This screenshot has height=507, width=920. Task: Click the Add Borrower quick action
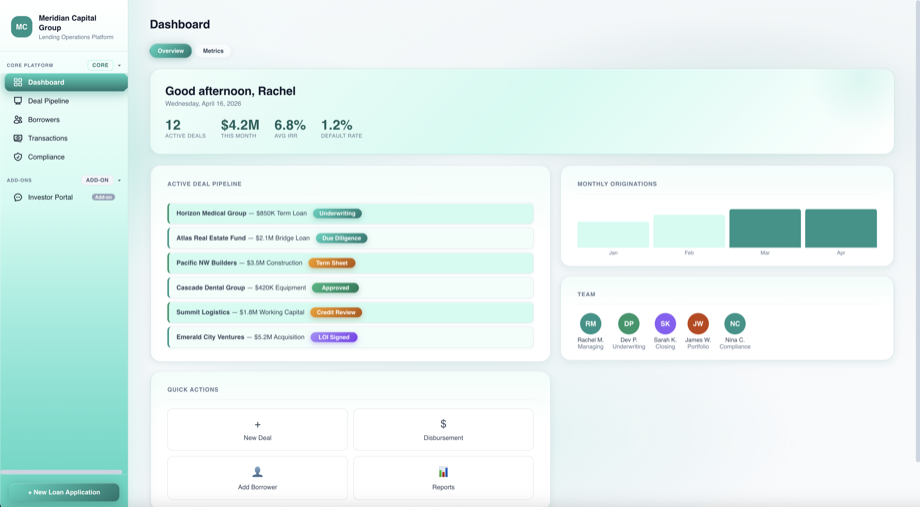point(258,478)
